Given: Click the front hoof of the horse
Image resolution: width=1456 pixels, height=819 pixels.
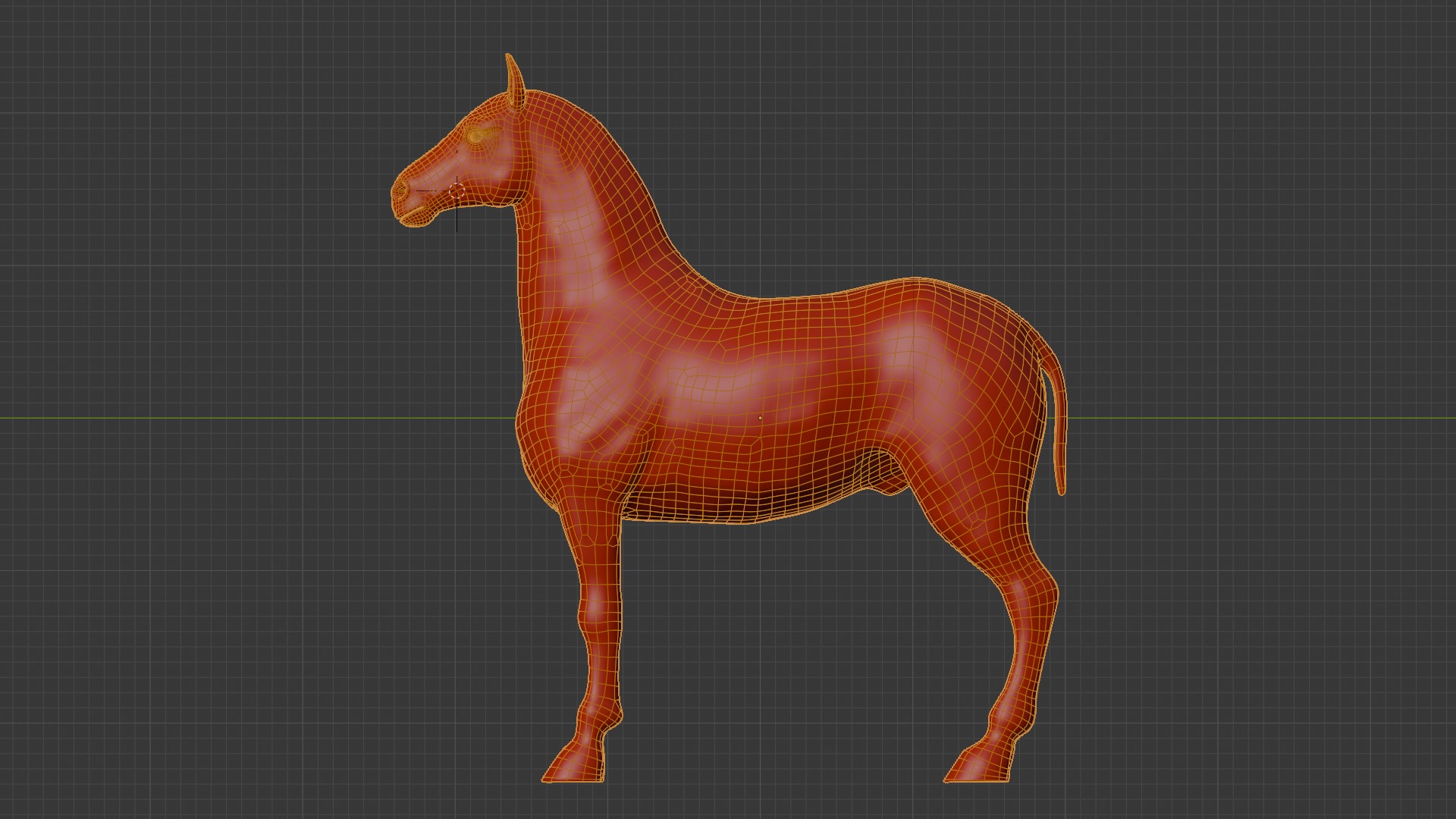Looking at the screenshot, I should (575, 767).
